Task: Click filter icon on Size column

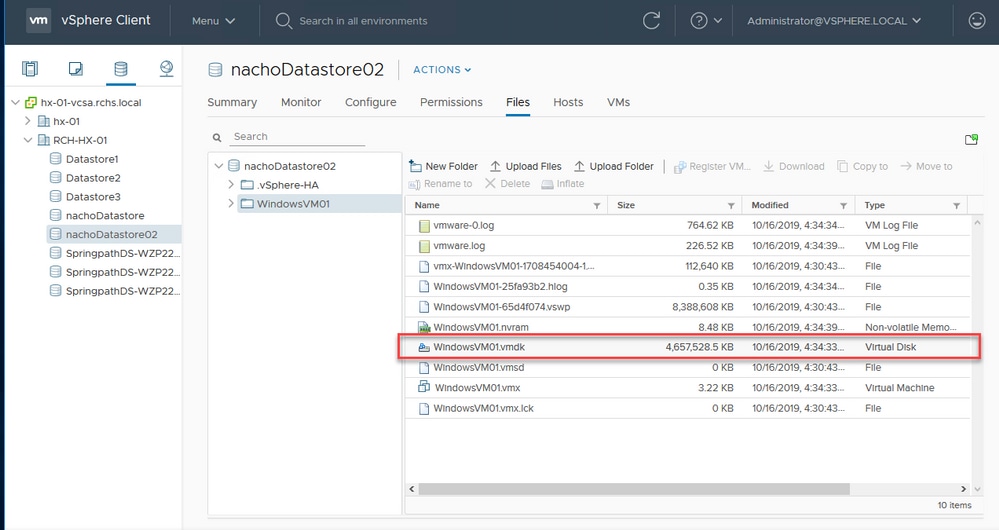Action: 731,206
